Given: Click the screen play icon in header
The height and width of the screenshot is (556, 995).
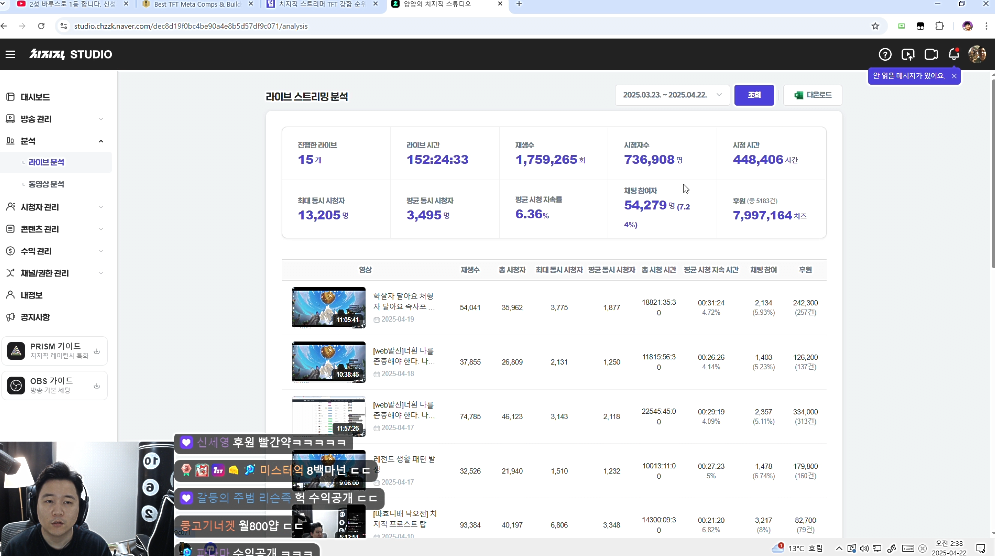Looking at the screenshot, I should pyautogui.click(x=908, y=54).
